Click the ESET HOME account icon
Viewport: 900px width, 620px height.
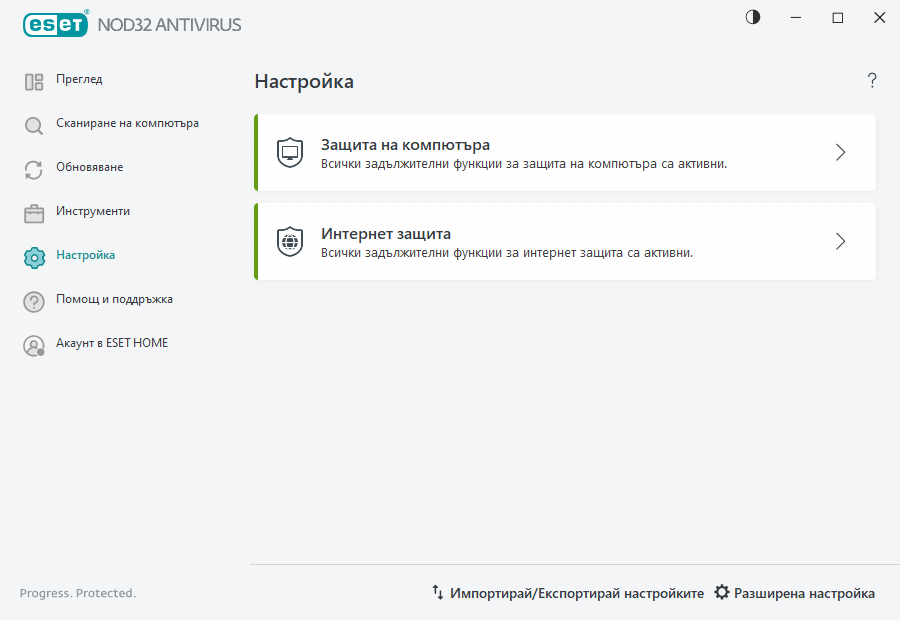[x=33, y=344]
